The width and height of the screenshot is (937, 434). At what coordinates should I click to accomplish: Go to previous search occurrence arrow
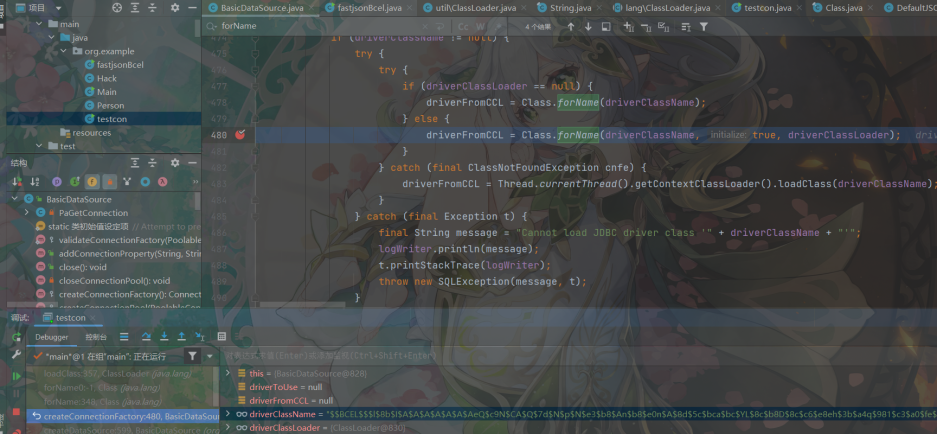tap(571, 26)
